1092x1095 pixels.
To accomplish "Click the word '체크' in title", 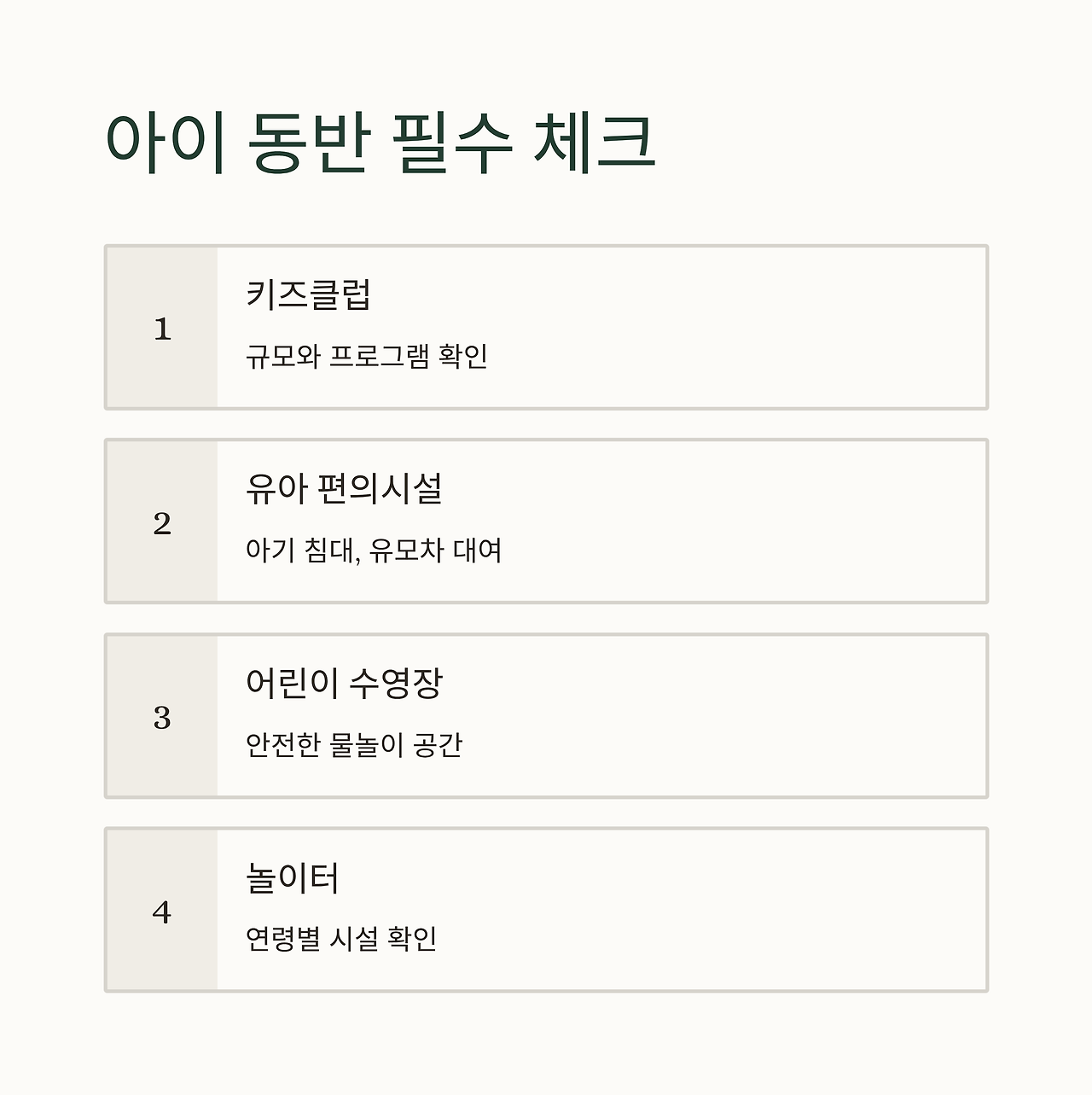I will tap(595, 143).
